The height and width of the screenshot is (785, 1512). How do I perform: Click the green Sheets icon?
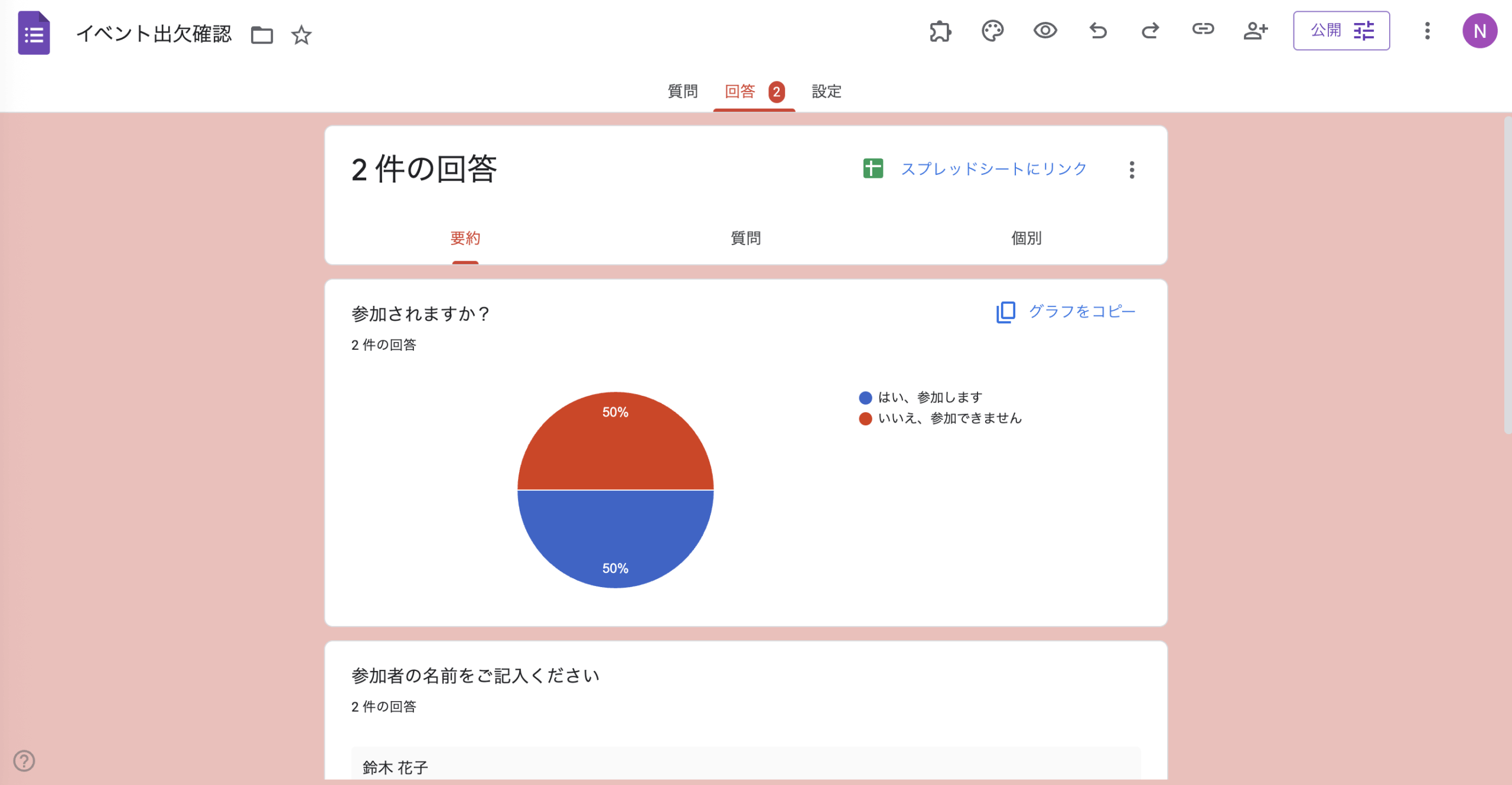pos(873,168)
